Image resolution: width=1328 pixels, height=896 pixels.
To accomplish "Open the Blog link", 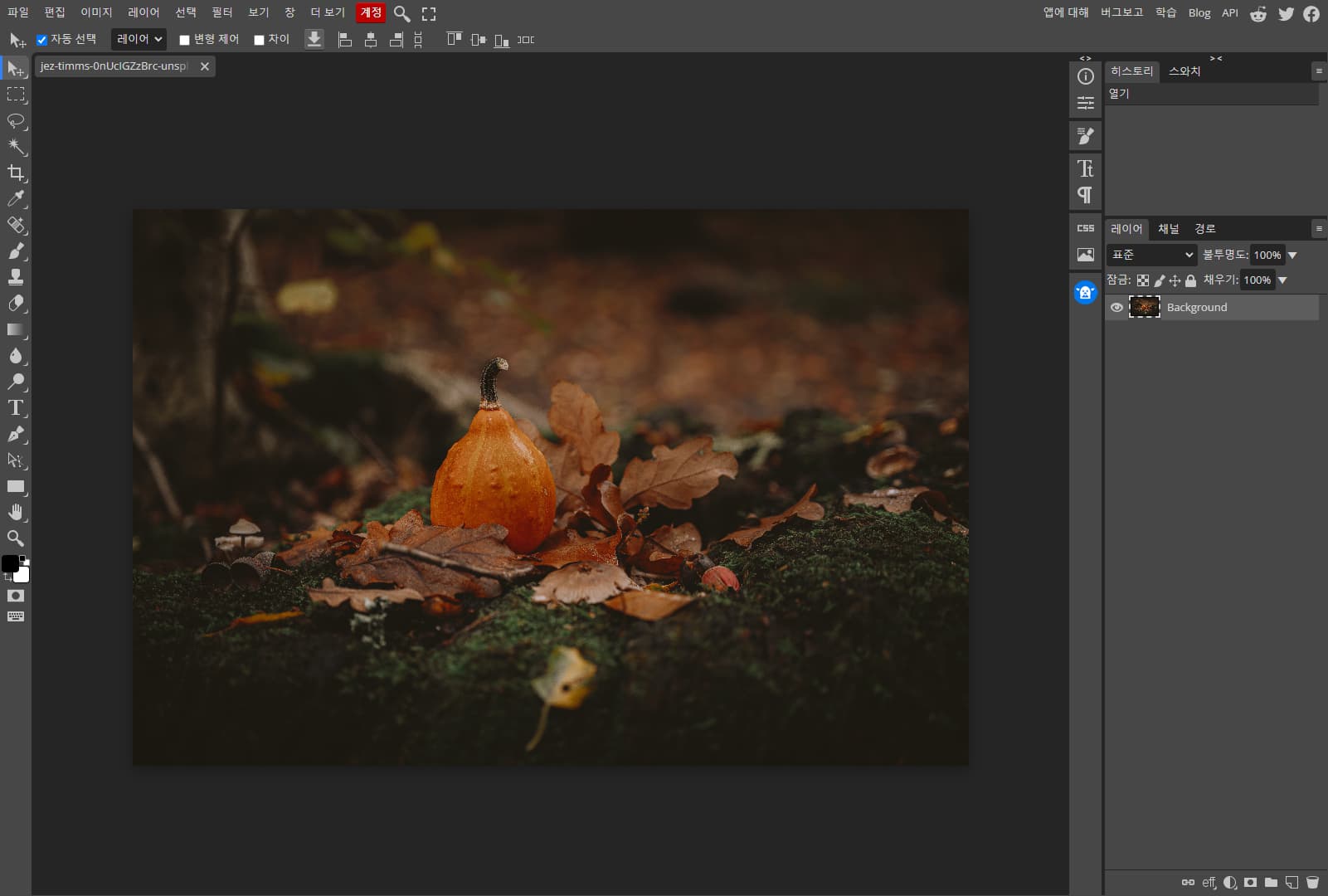I will (x=1199, y=12).
